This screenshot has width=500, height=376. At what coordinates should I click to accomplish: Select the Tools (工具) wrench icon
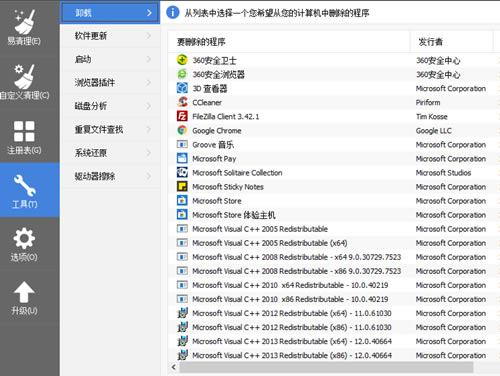pos(24,185)
